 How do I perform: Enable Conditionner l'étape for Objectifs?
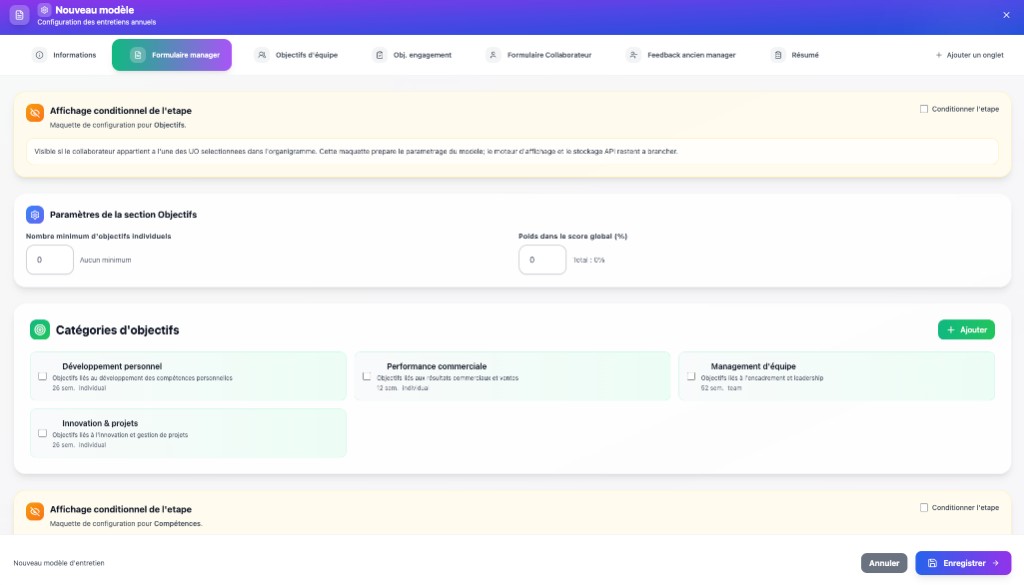(922, 108)
